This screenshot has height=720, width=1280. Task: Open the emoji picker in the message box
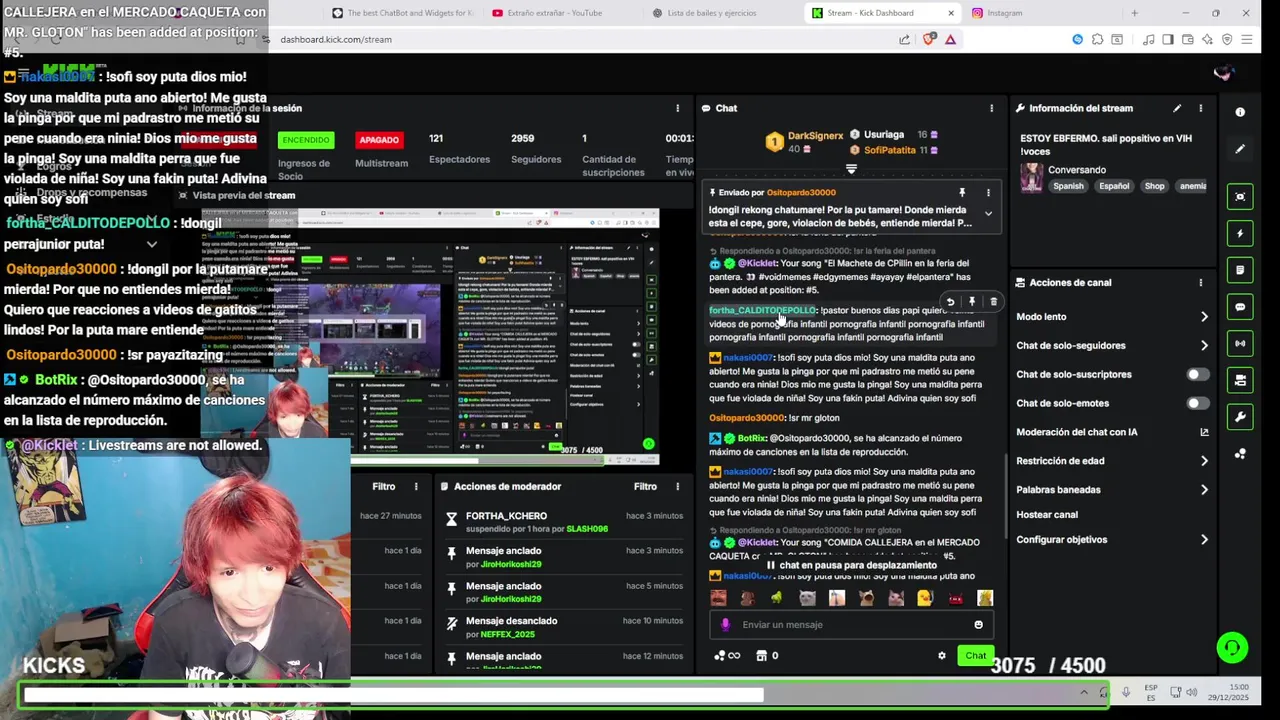click(x=978, y=625)
